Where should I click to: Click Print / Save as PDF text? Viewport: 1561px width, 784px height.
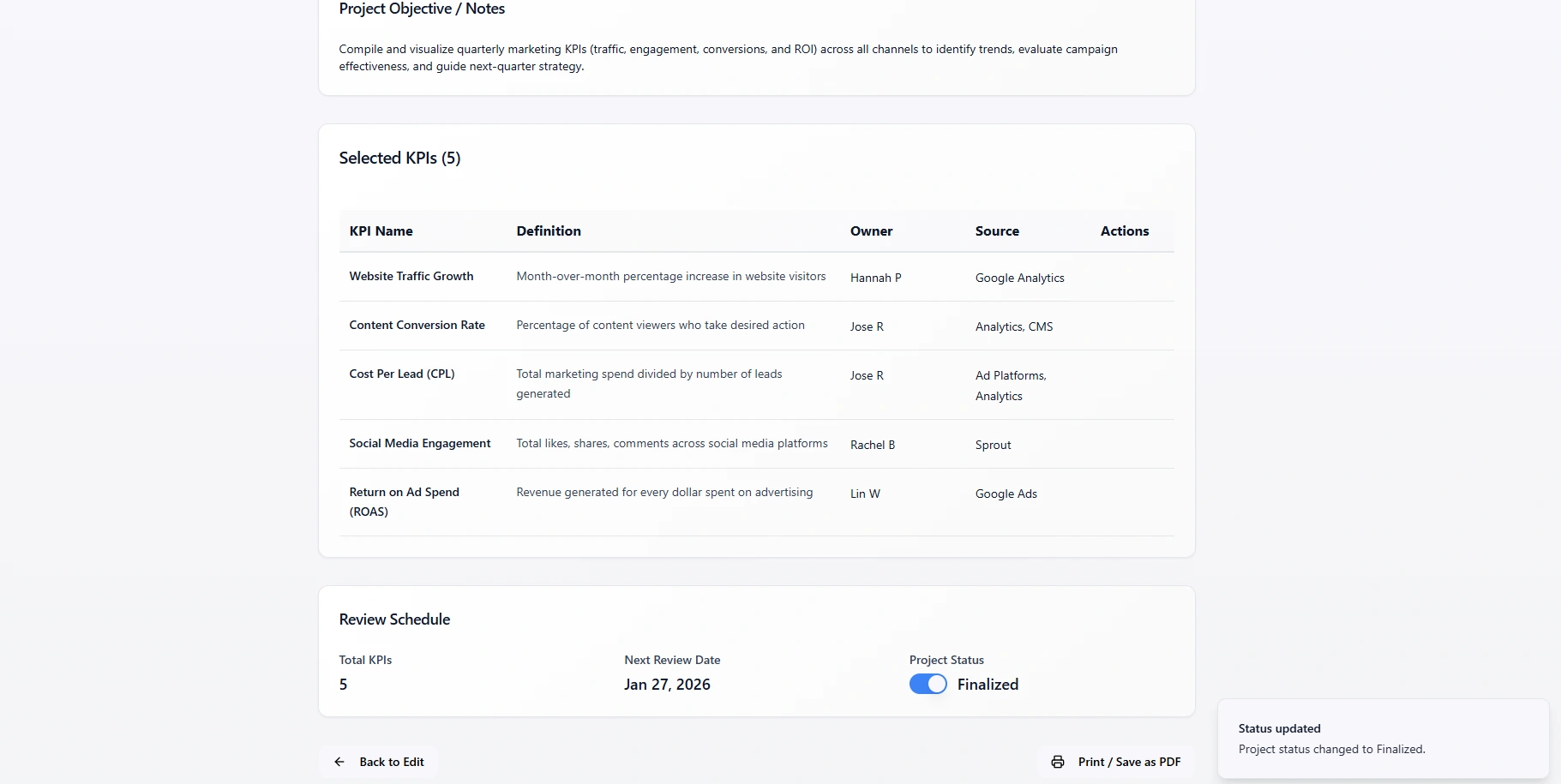(x=1129, y=762)
